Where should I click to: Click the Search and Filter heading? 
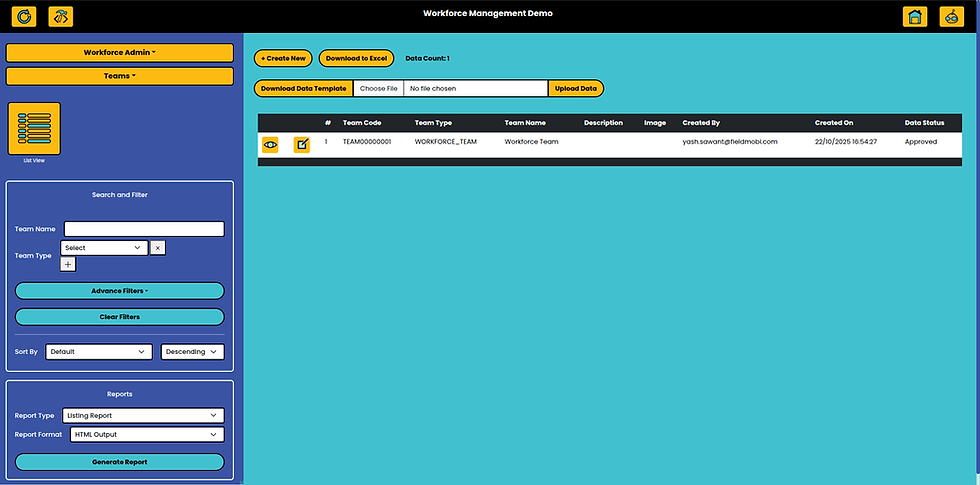point(119,195)
